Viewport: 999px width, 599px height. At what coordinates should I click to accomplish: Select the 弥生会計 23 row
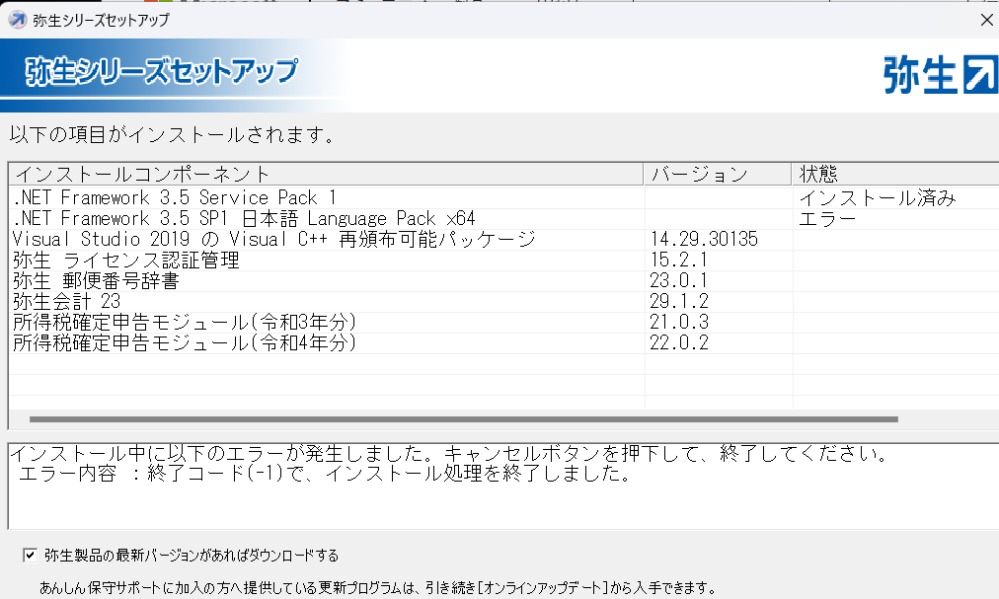click(504, 301)
